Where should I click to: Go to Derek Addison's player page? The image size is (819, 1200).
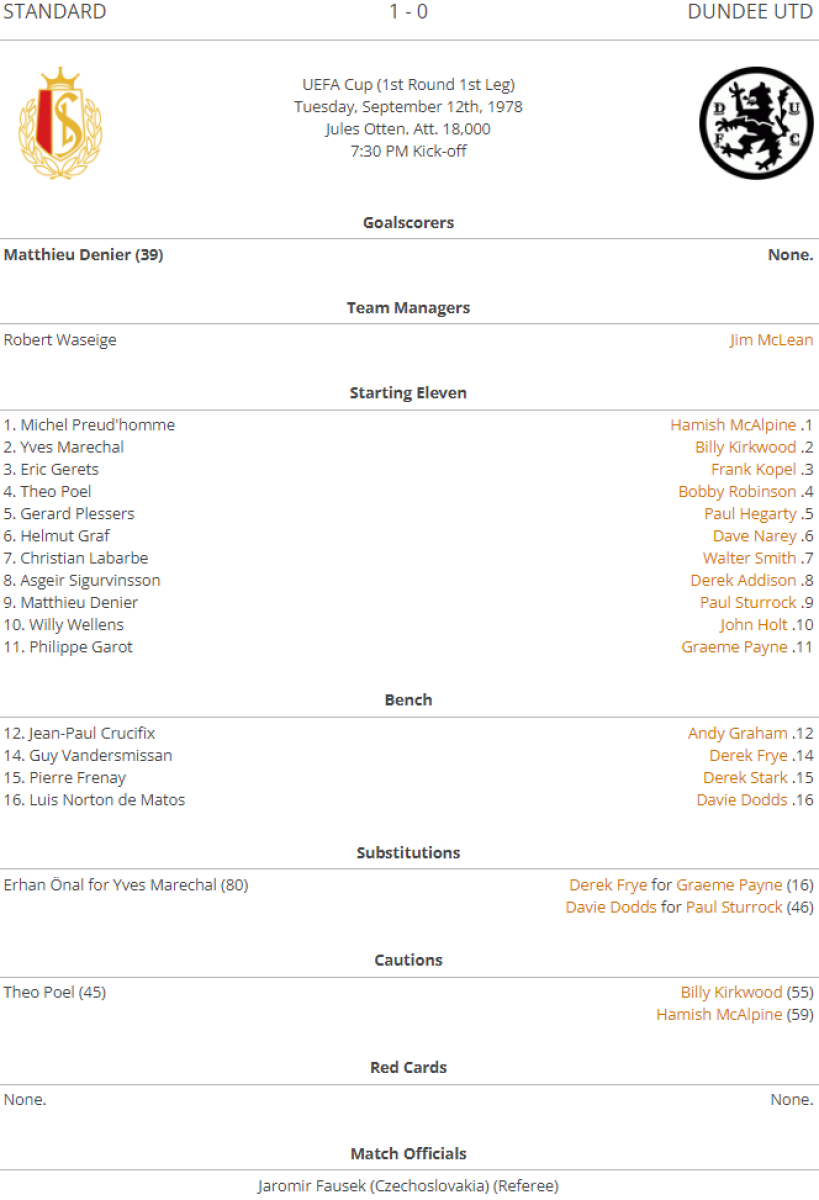pyautogui.click(x=743, y=580)
